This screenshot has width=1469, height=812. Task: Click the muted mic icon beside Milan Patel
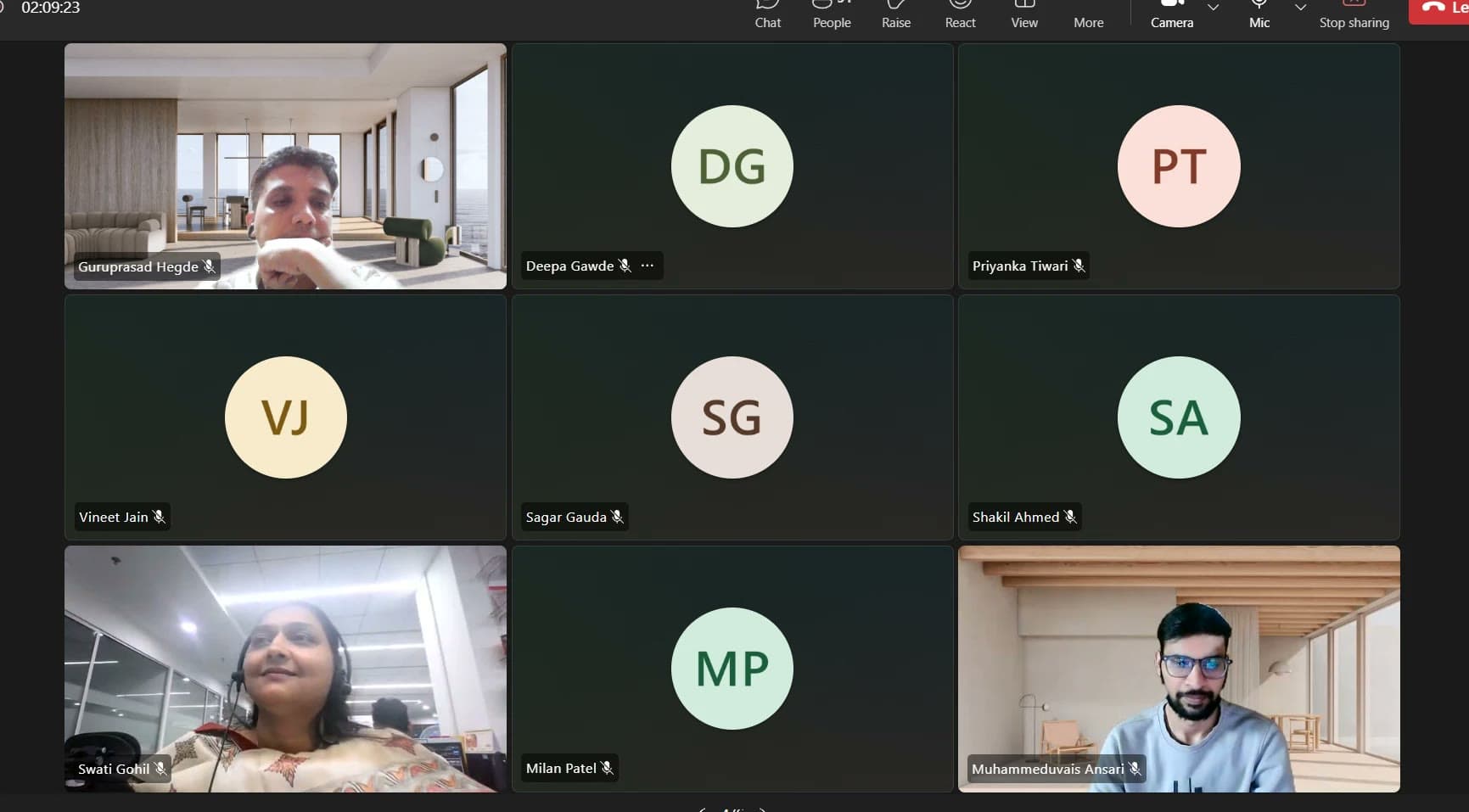(x=607, y=768)
